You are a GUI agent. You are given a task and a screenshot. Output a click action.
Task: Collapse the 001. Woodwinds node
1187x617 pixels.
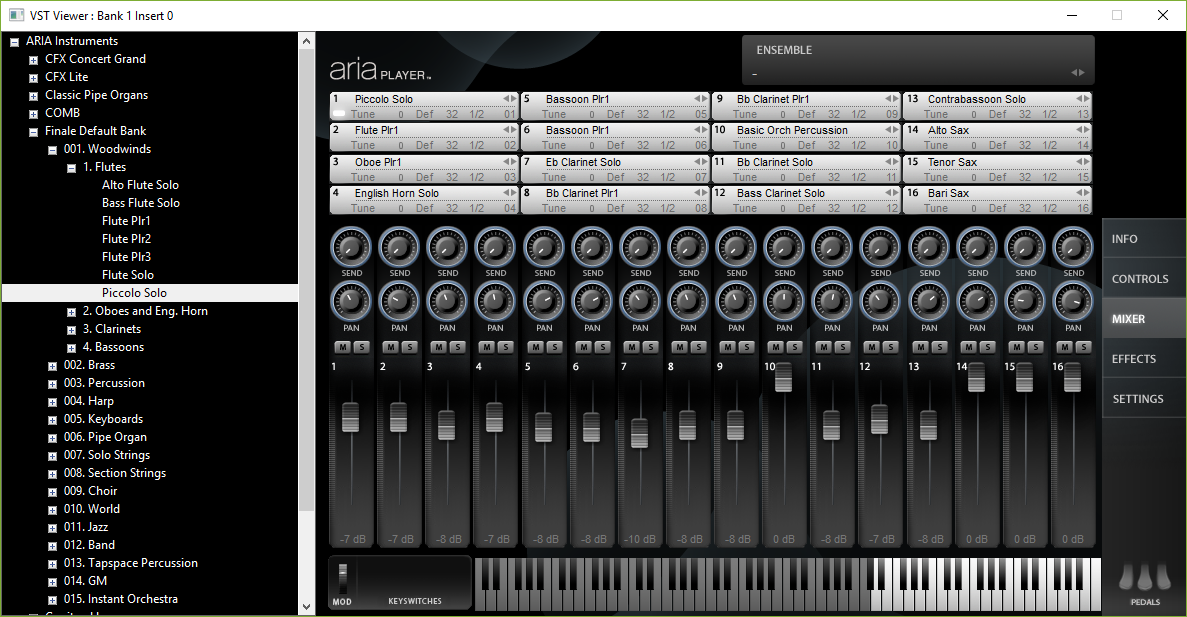[52, 151]
